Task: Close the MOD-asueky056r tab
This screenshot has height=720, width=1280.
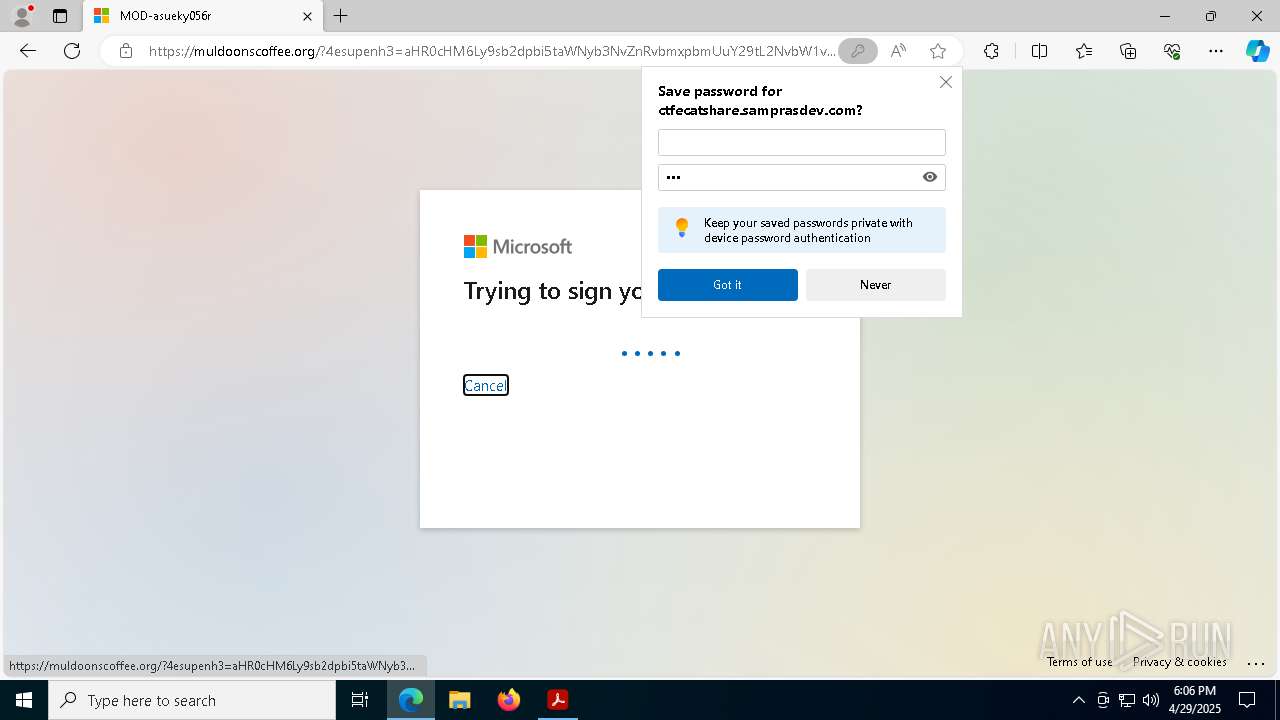Action: click(x=307, y=16)
